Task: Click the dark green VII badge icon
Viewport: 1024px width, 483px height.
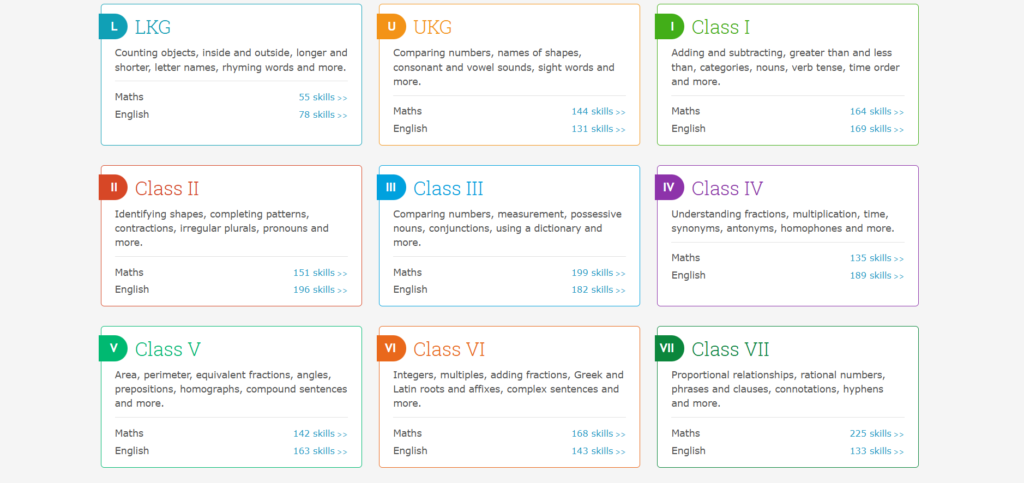Action: (670, 348)
